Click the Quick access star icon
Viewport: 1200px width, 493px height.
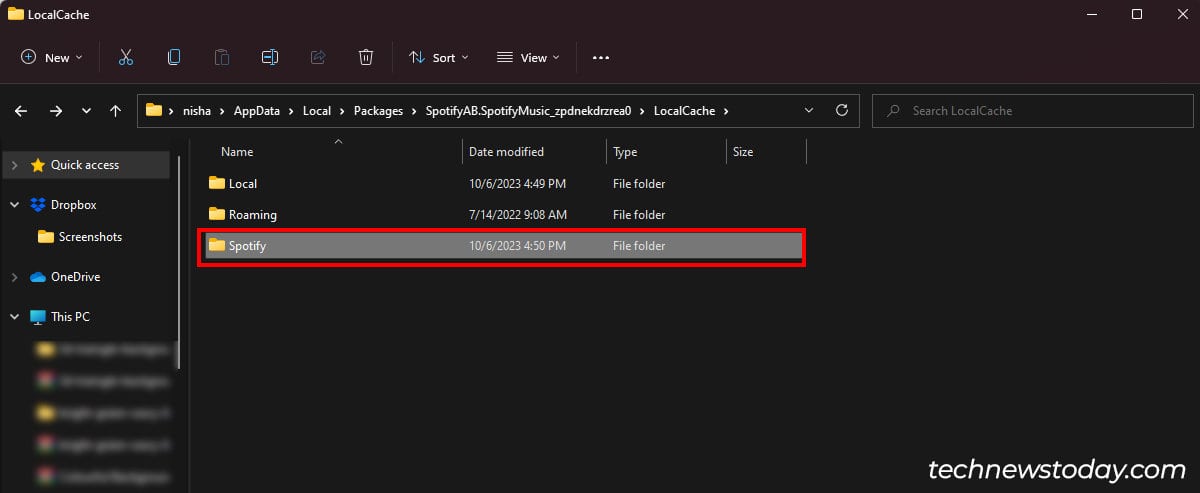38,165
